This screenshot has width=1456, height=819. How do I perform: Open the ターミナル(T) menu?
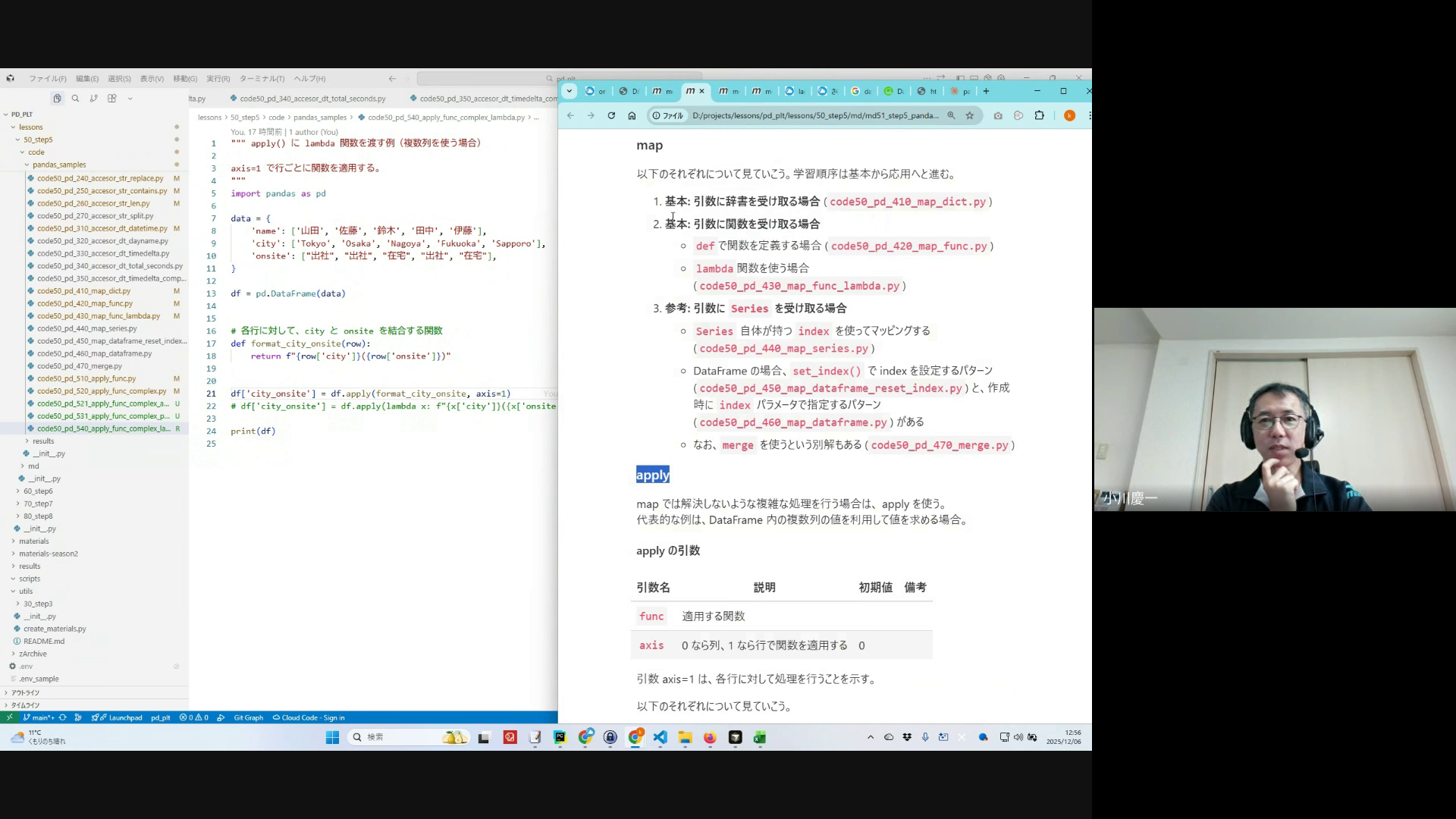pos(262,79)
